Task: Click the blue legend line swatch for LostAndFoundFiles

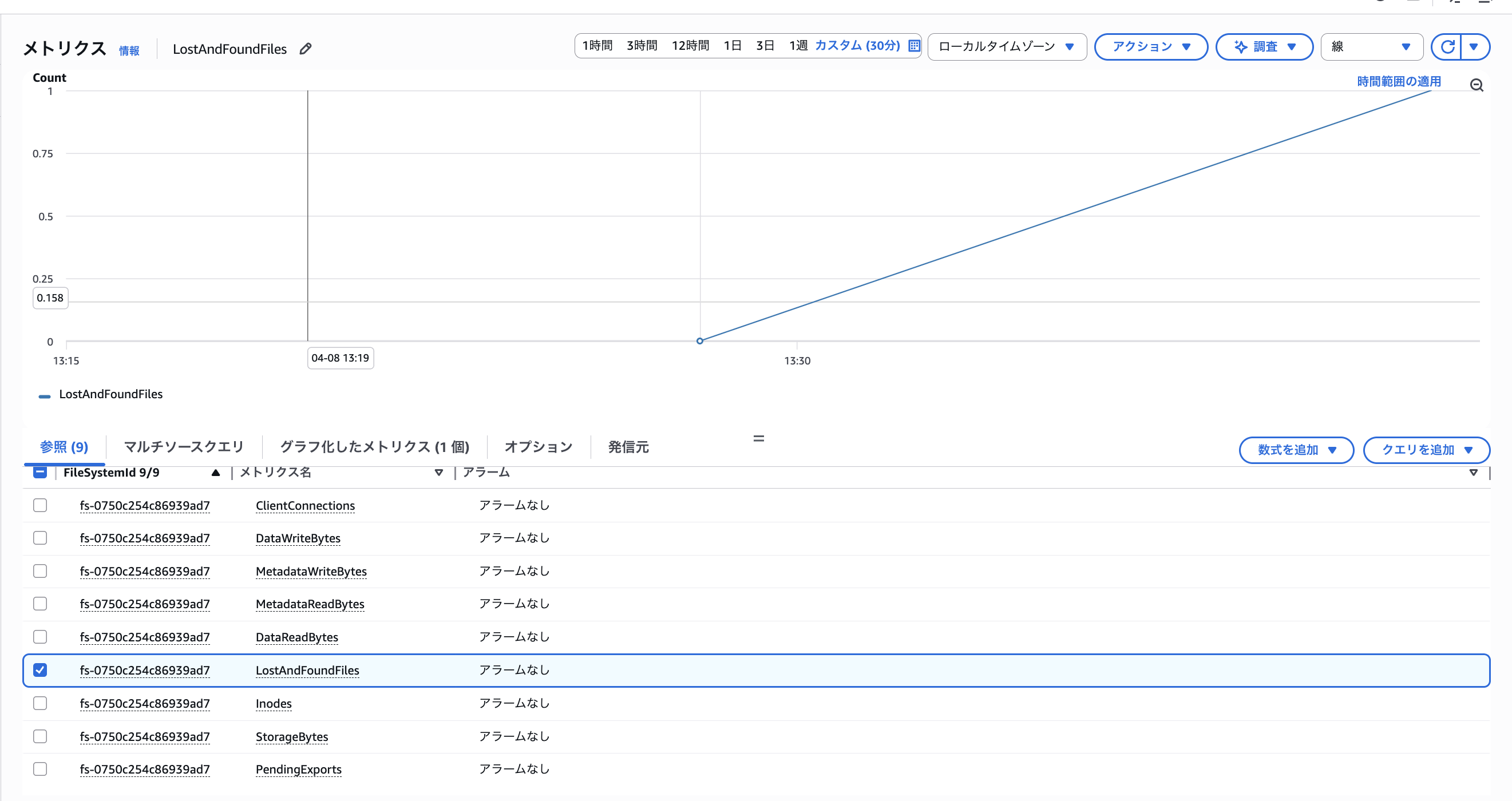Action: coord(45,396)
